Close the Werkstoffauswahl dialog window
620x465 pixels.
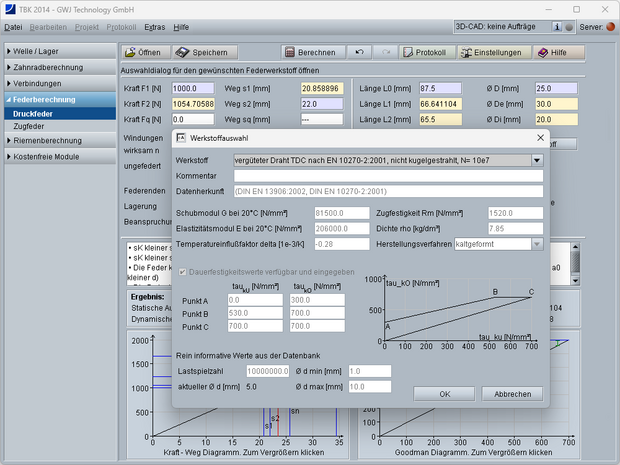click(540, 137)
